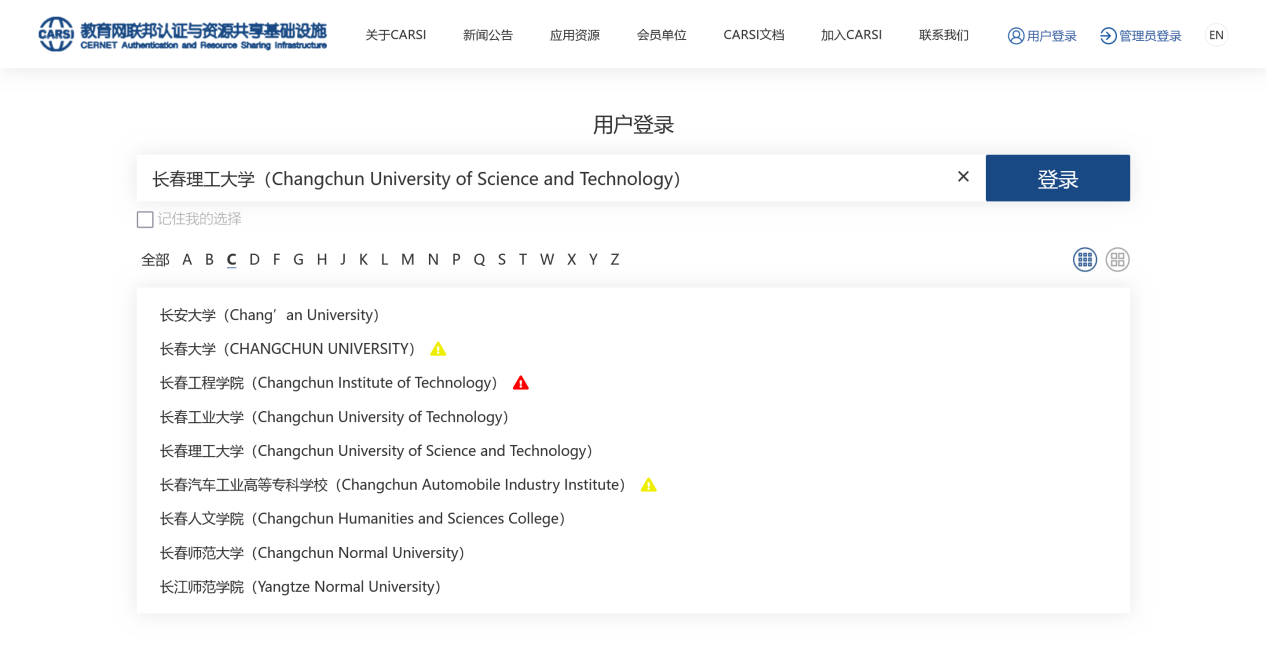Switch language with the EN button
1267x667 pixels.
(1216, 35)
